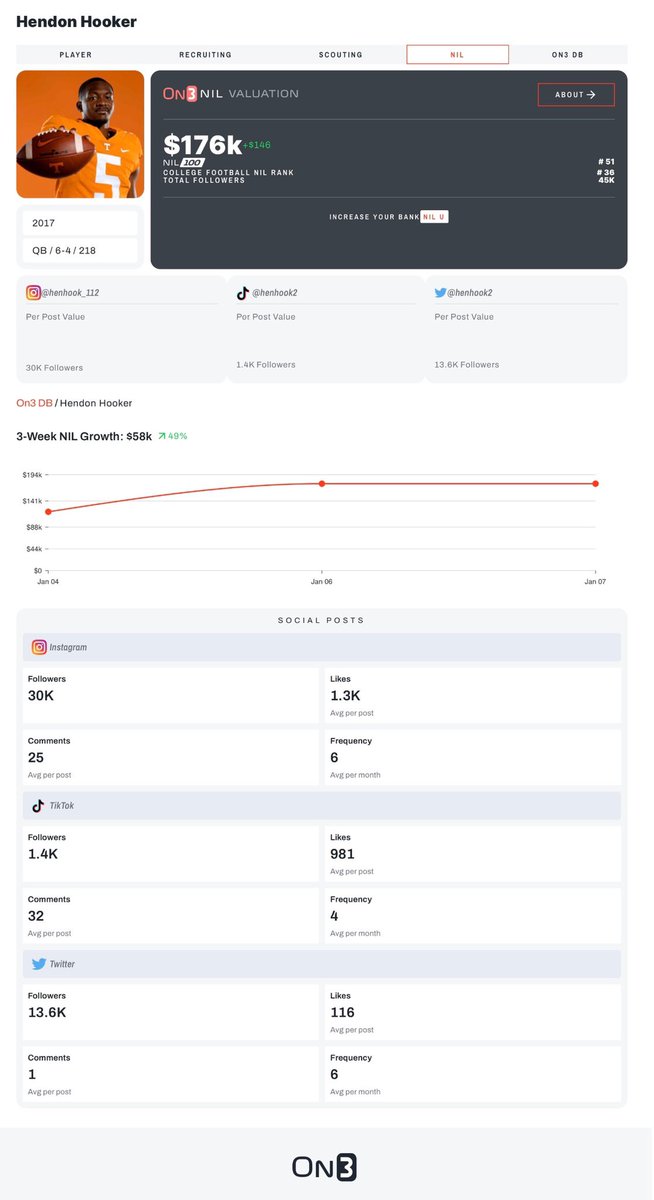Click the Instagram icon beside @henhook_112

point(33,293)
